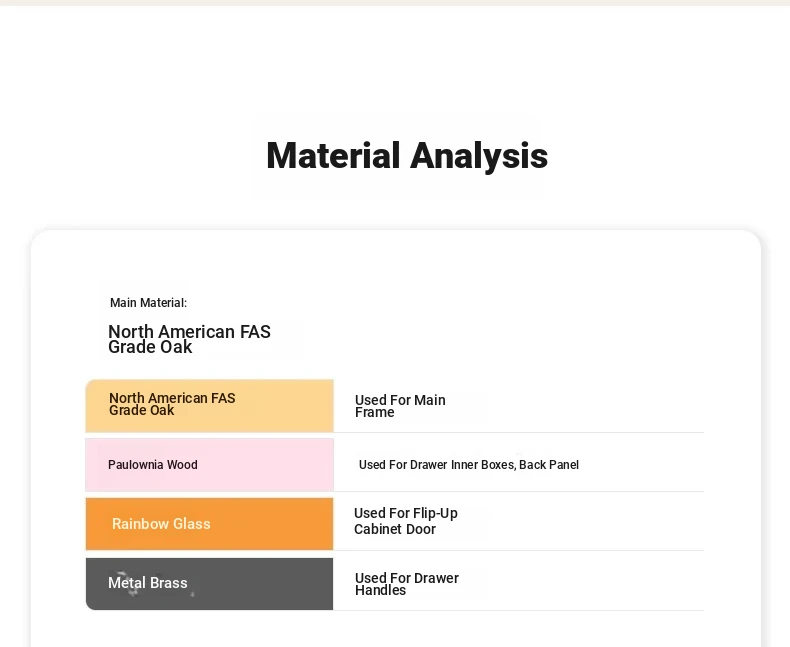
Task: Click the Main Material label
Action: point(148,303)
